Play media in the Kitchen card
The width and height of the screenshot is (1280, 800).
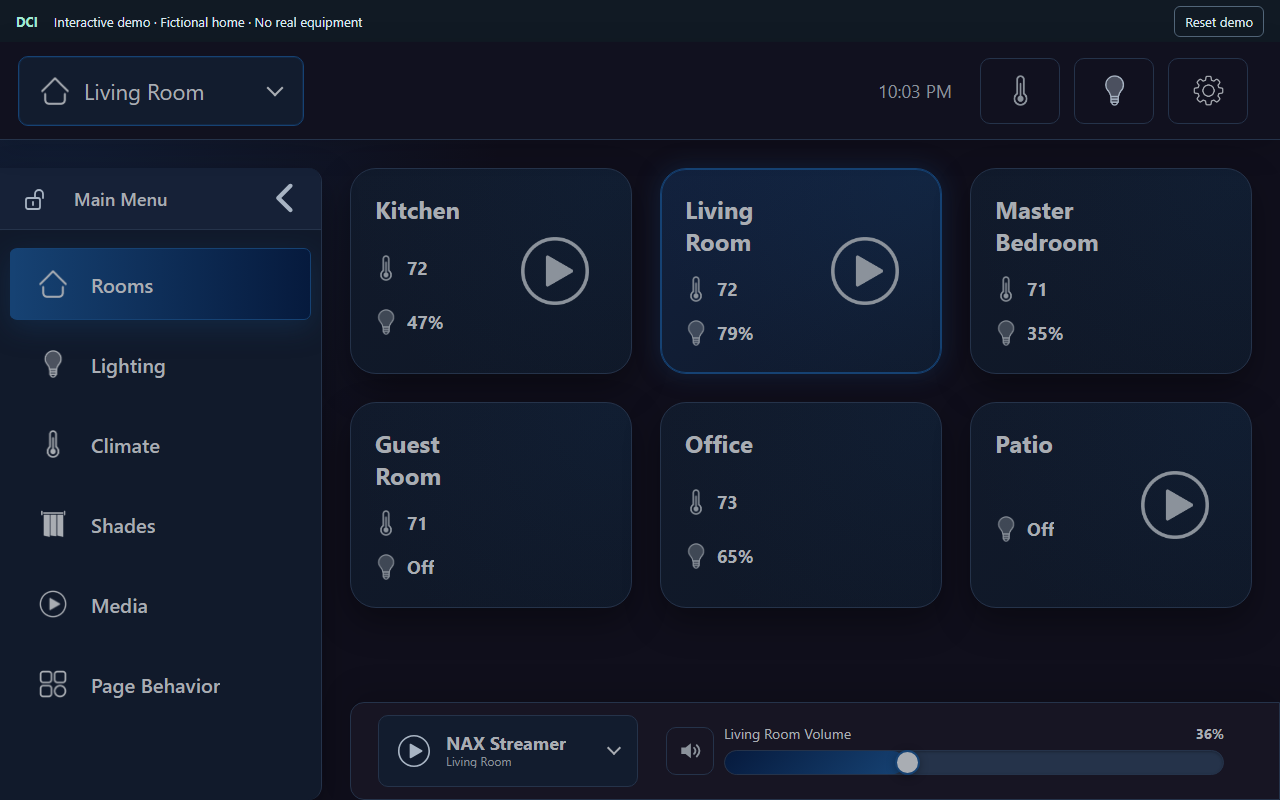pos(555,271)
